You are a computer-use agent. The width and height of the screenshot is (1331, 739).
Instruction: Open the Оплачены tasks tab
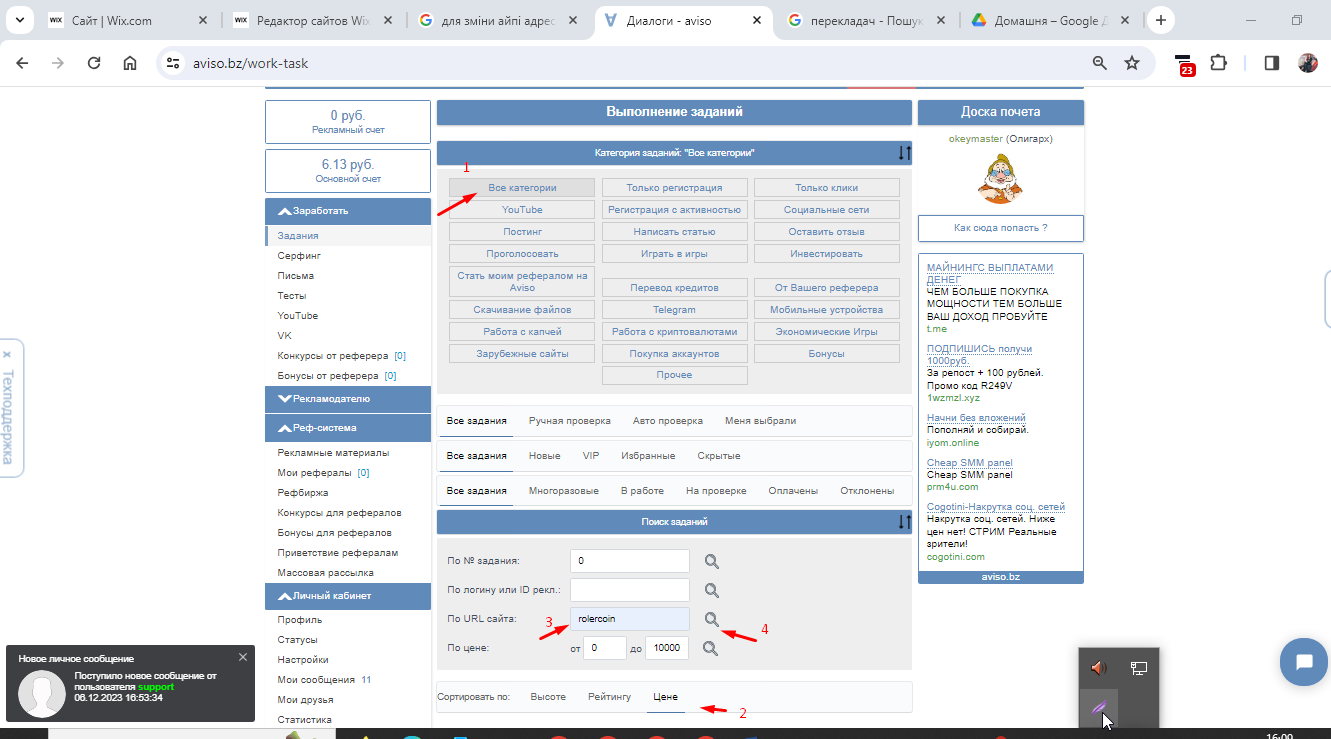tap(793, 491)
